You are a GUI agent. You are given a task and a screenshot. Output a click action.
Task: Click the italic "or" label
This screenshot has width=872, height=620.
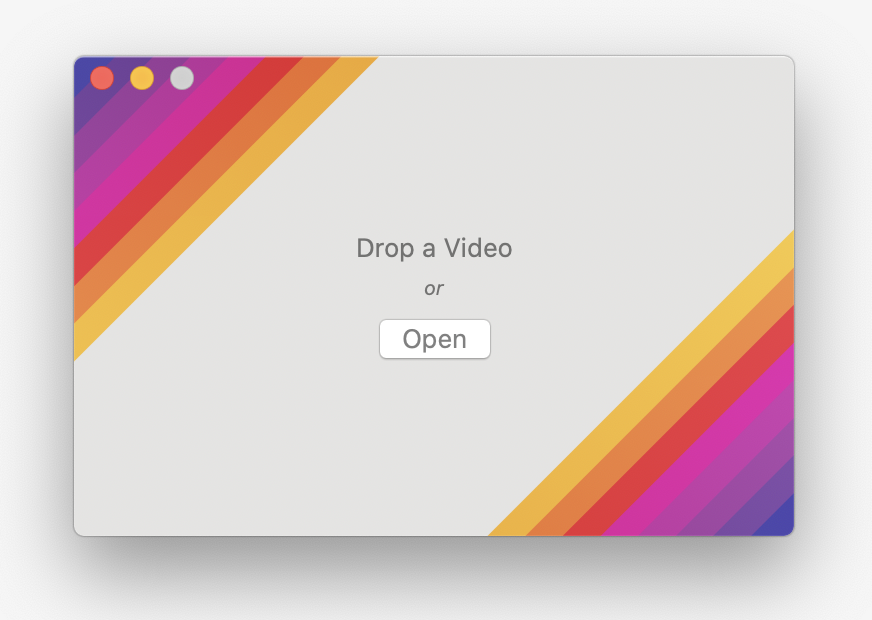click(x=434, y=289)
